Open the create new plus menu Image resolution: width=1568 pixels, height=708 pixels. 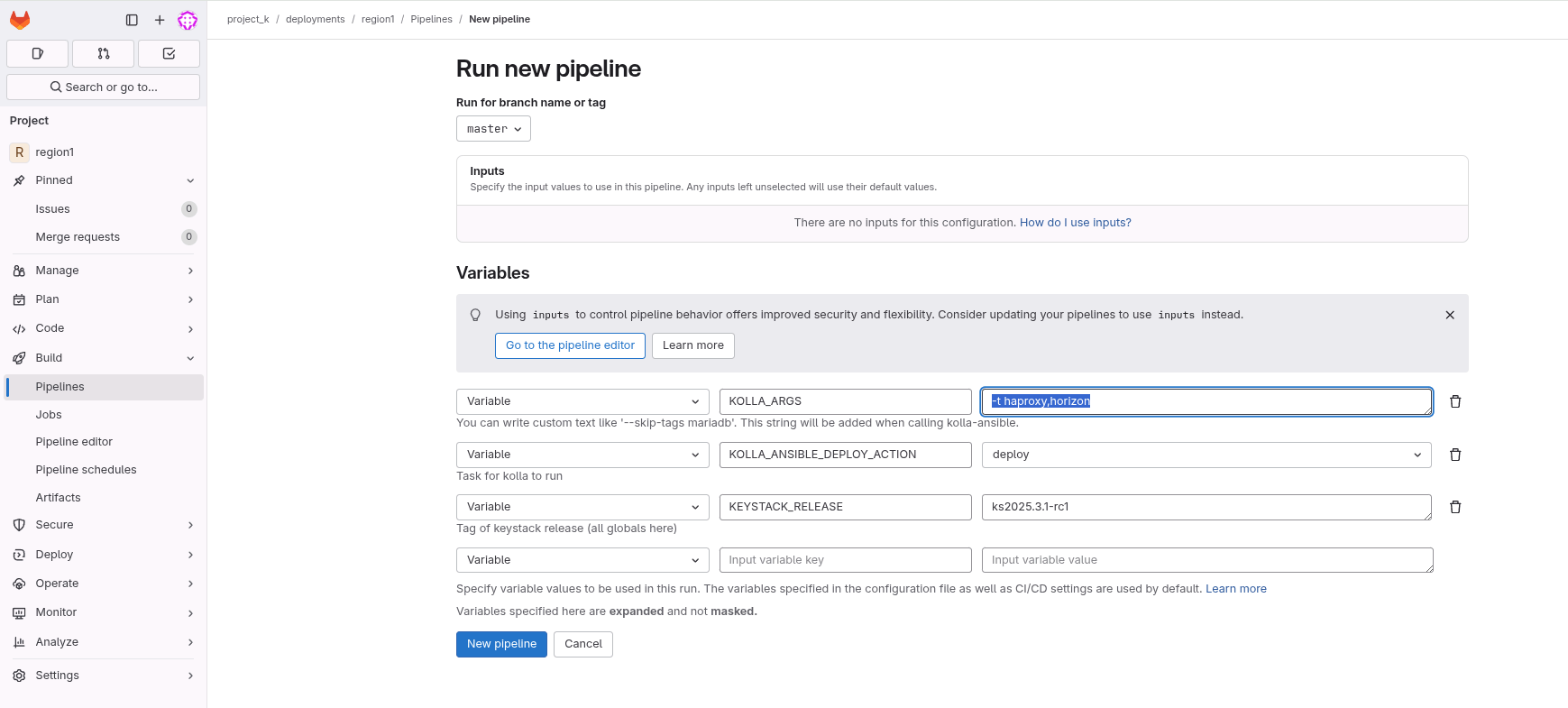coord(160,20)
